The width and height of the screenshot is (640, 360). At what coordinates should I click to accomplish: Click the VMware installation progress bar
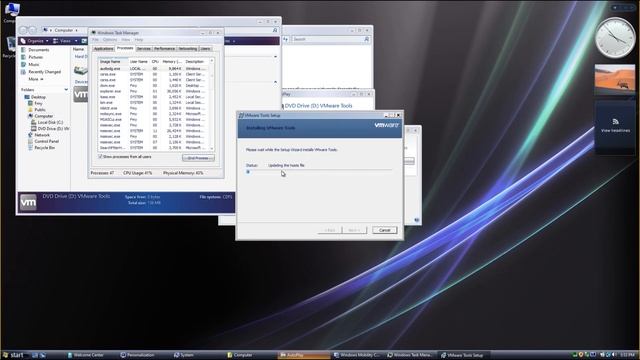tap(319, 172)
